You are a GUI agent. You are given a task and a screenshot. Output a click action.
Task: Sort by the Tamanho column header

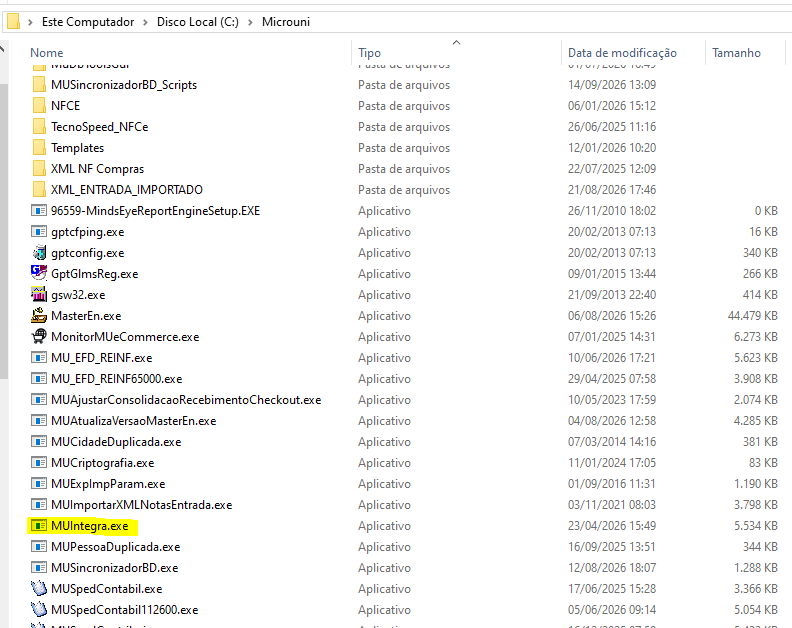(736, 53)
